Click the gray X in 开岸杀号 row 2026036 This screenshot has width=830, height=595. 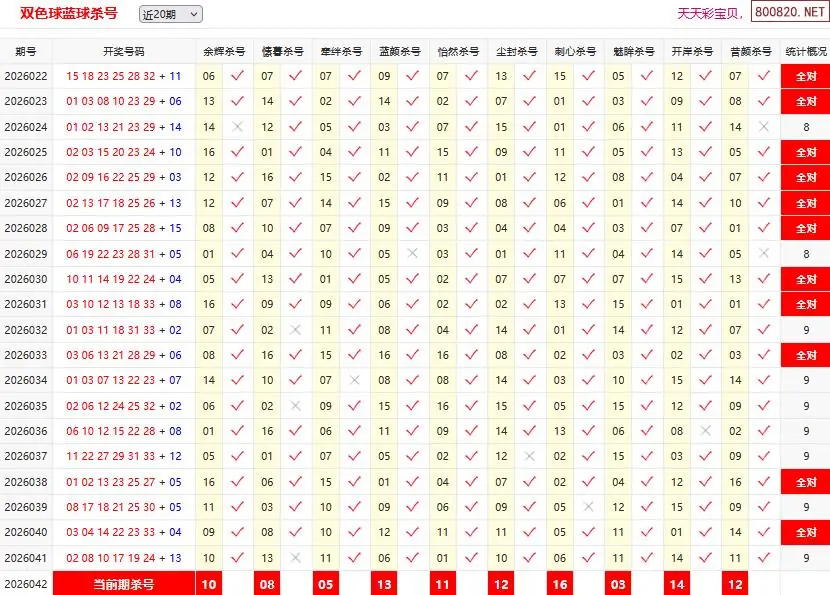click(706, 431)
